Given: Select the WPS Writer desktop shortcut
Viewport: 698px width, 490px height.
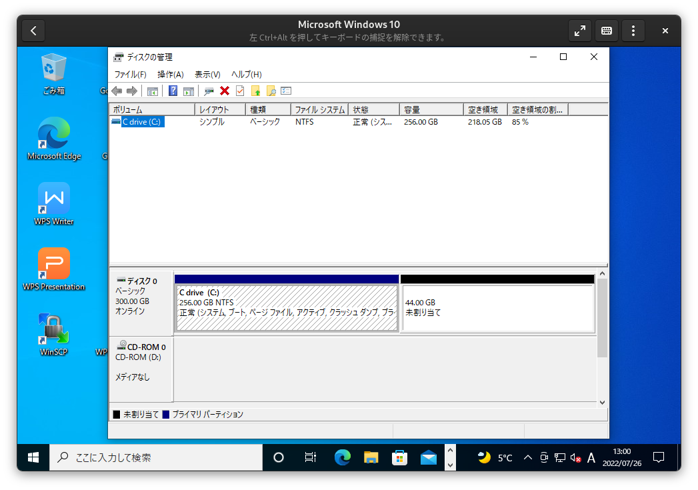Looking at the screenshot, I should 54,204.
